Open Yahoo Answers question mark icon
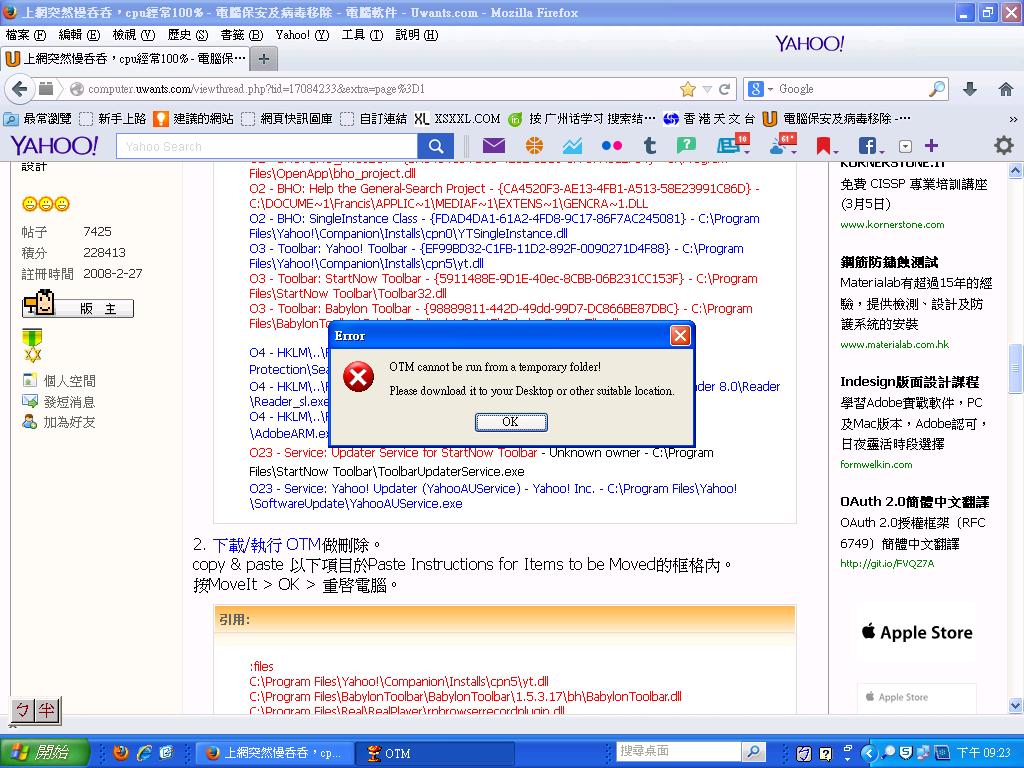 pyautogui.click(x=686, y=145)
